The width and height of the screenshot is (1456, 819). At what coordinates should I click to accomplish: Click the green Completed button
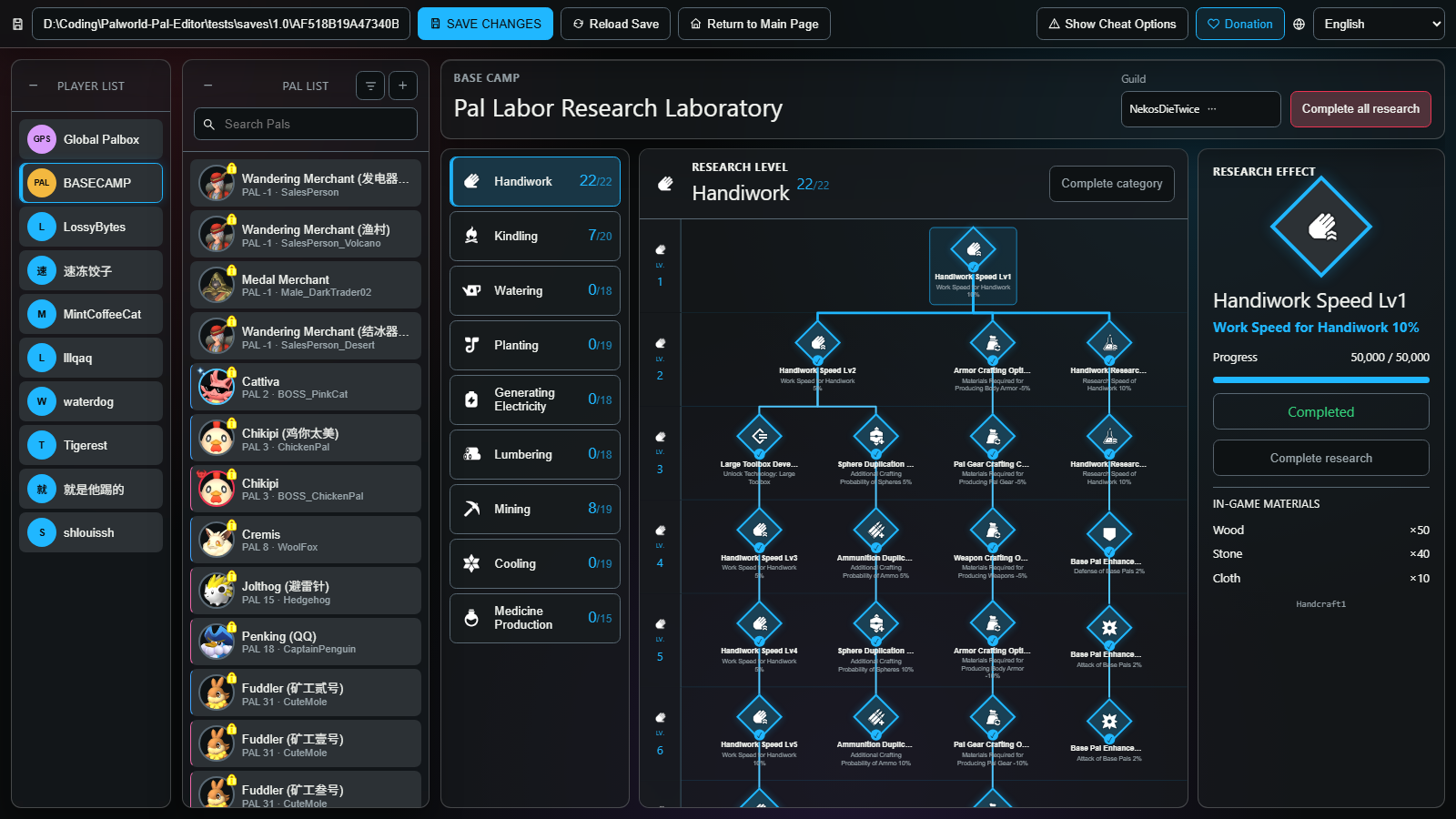point(1320,411)
